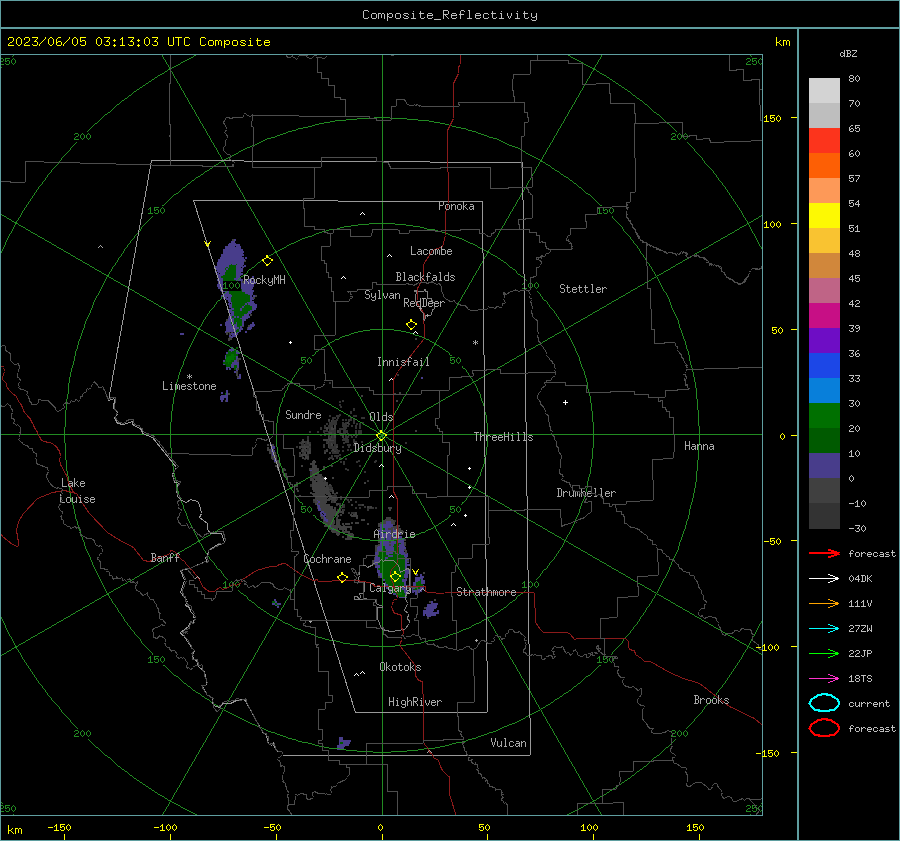Click the cyan 27ZW arrow in legend
The height and width of the screenshot is (841, 900).
[x=824, y=628]
